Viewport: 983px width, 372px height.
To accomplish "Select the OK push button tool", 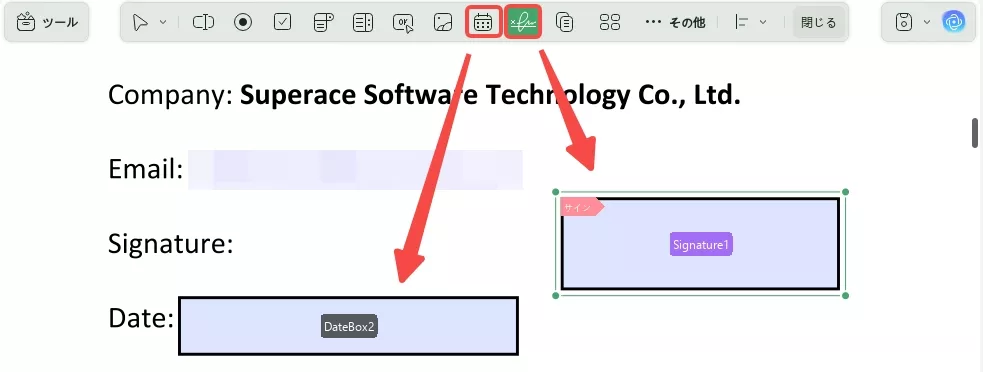I will coord(403,23).
